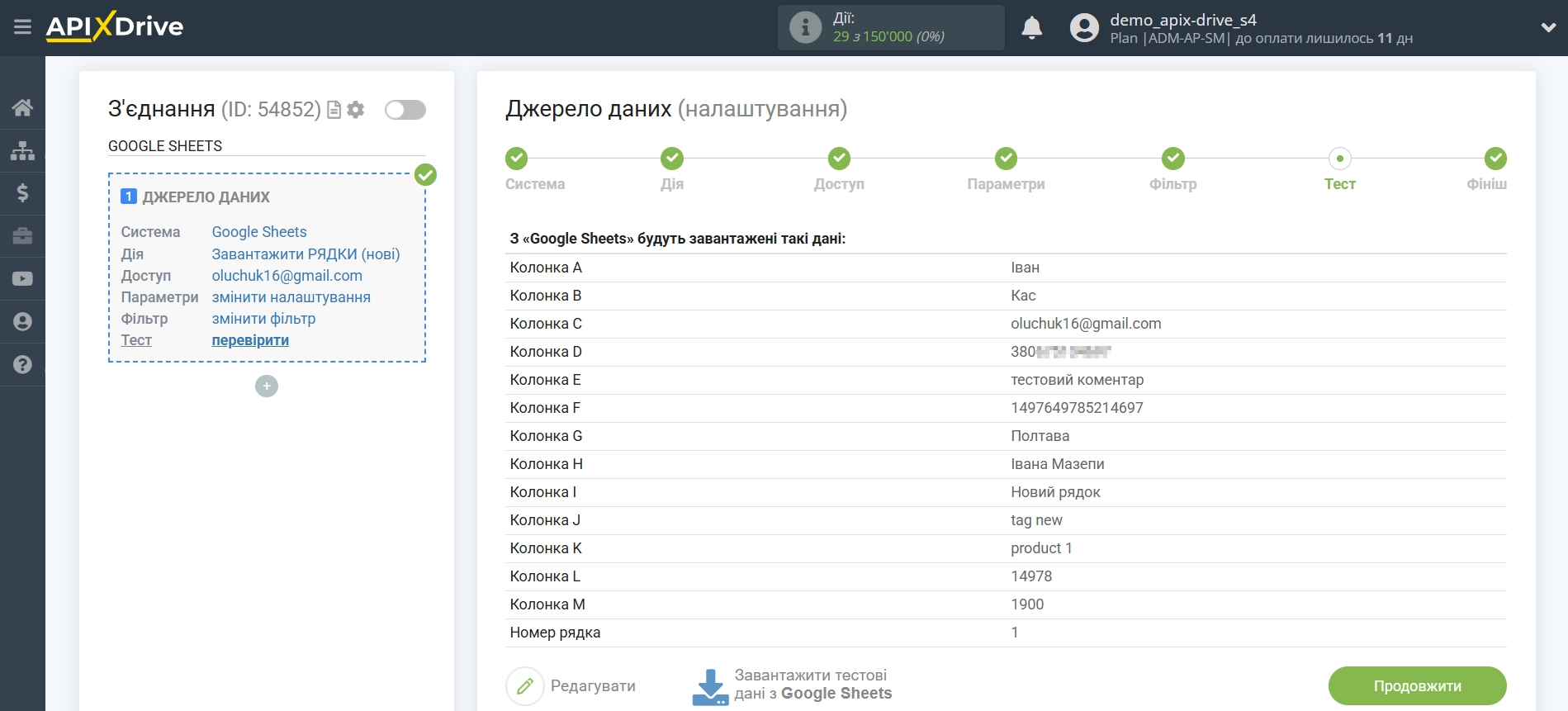Image resolution: width=1568 pixels, height=711 pixels.
Task: Select value Кас in Колонка B
Action: click(x=1023, y=296)
